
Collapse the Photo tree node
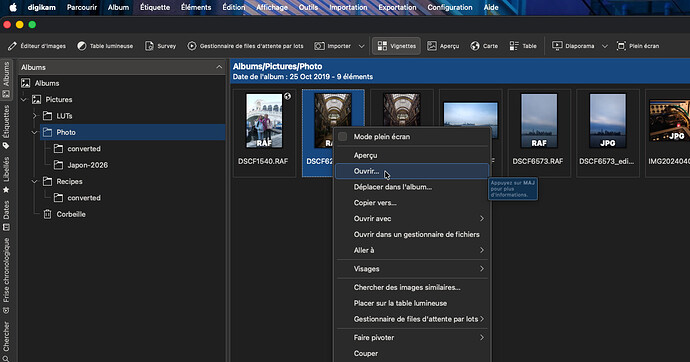pos(35,132)
